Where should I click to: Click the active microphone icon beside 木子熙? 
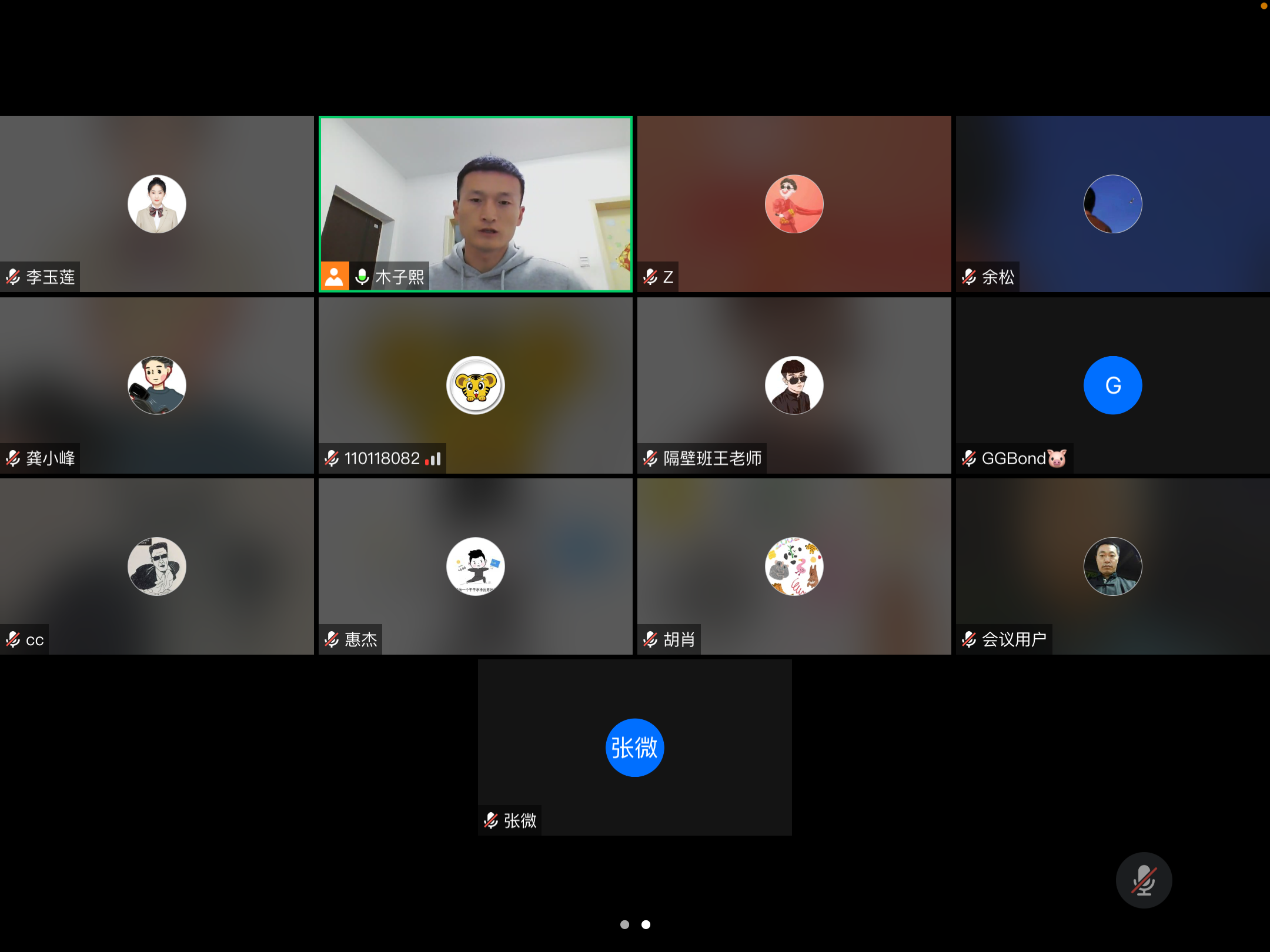click(x=362, y=277)
